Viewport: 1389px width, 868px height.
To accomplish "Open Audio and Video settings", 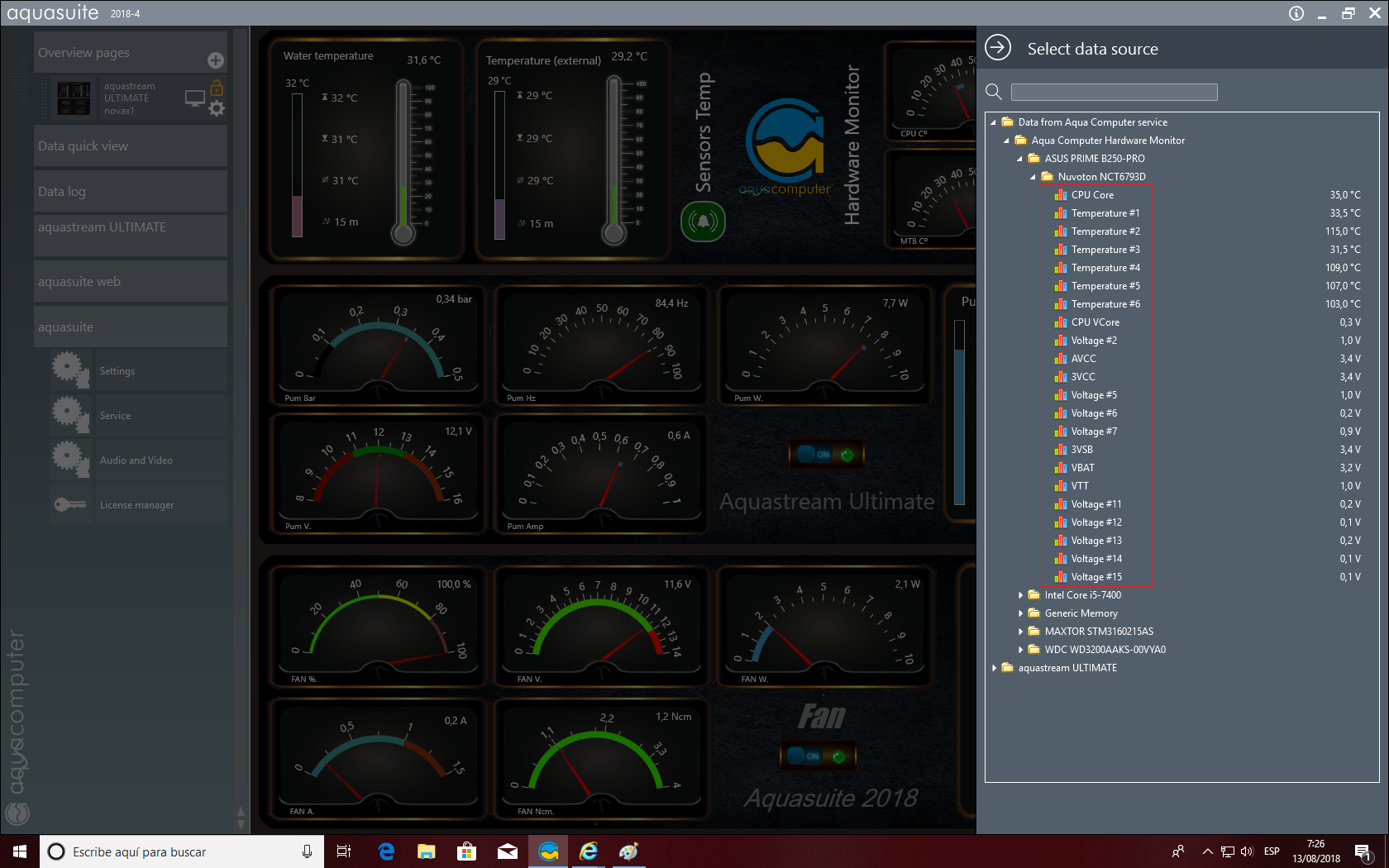I will (x=139, y=460).
